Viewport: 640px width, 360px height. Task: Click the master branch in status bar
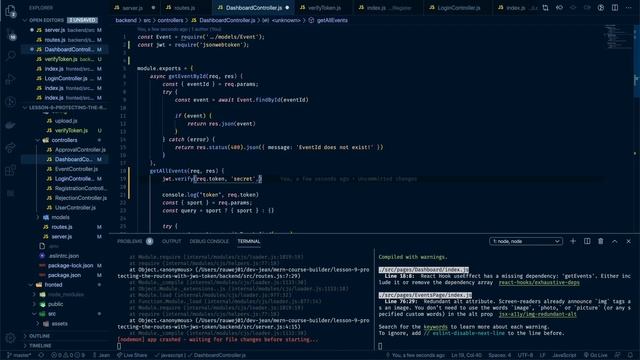point(19,355)
